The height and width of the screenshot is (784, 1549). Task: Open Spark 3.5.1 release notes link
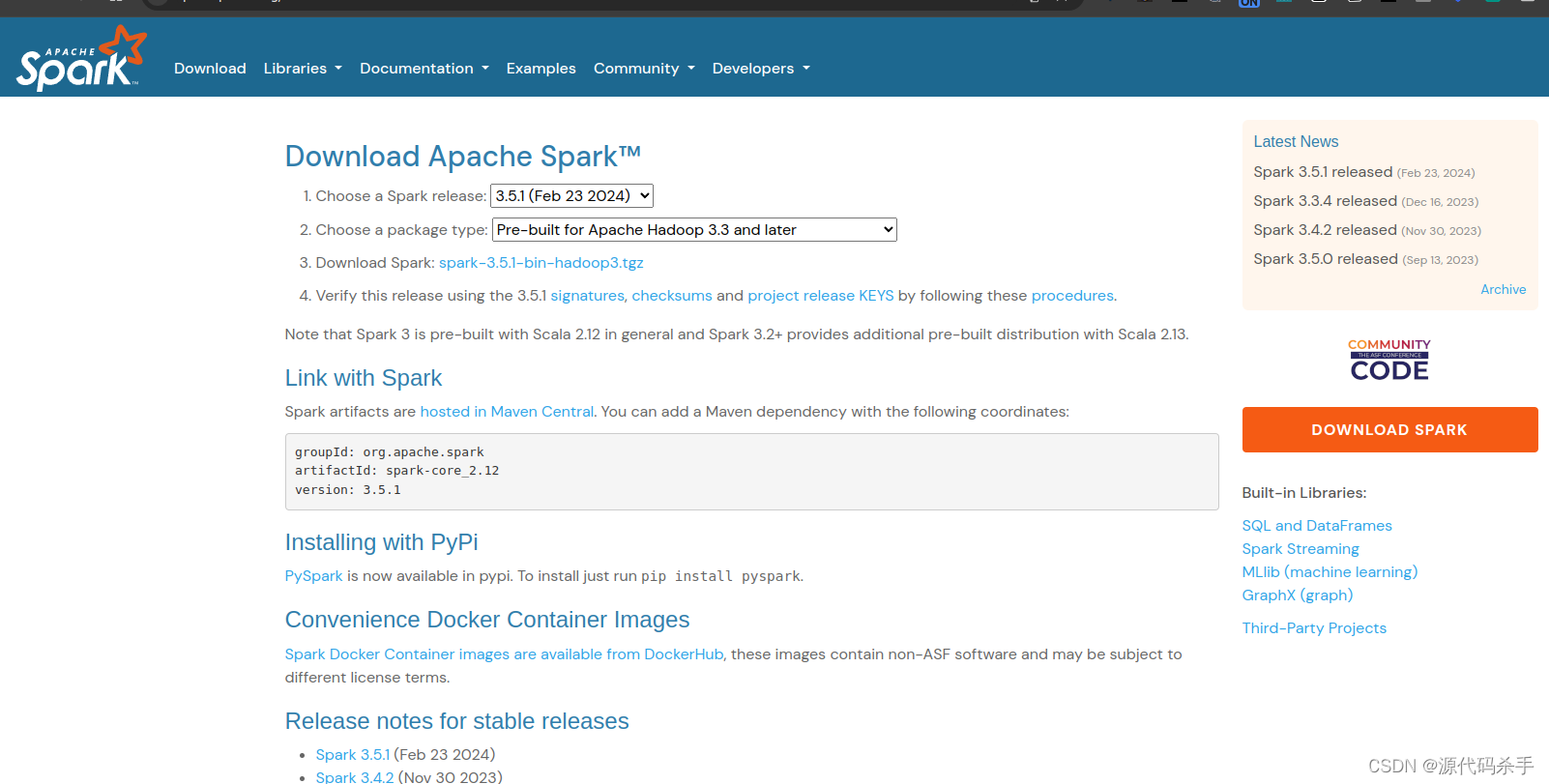(x=353, y=755)
